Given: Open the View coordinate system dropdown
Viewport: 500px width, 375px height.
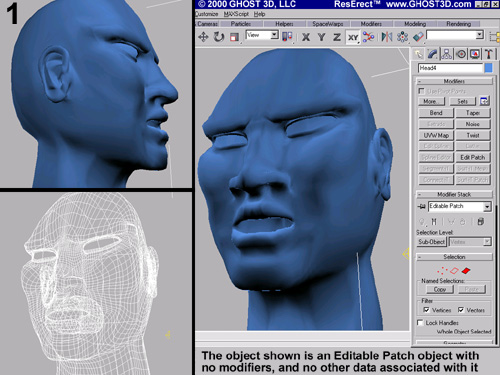Looking at the screenshot, I should [274, 35].
